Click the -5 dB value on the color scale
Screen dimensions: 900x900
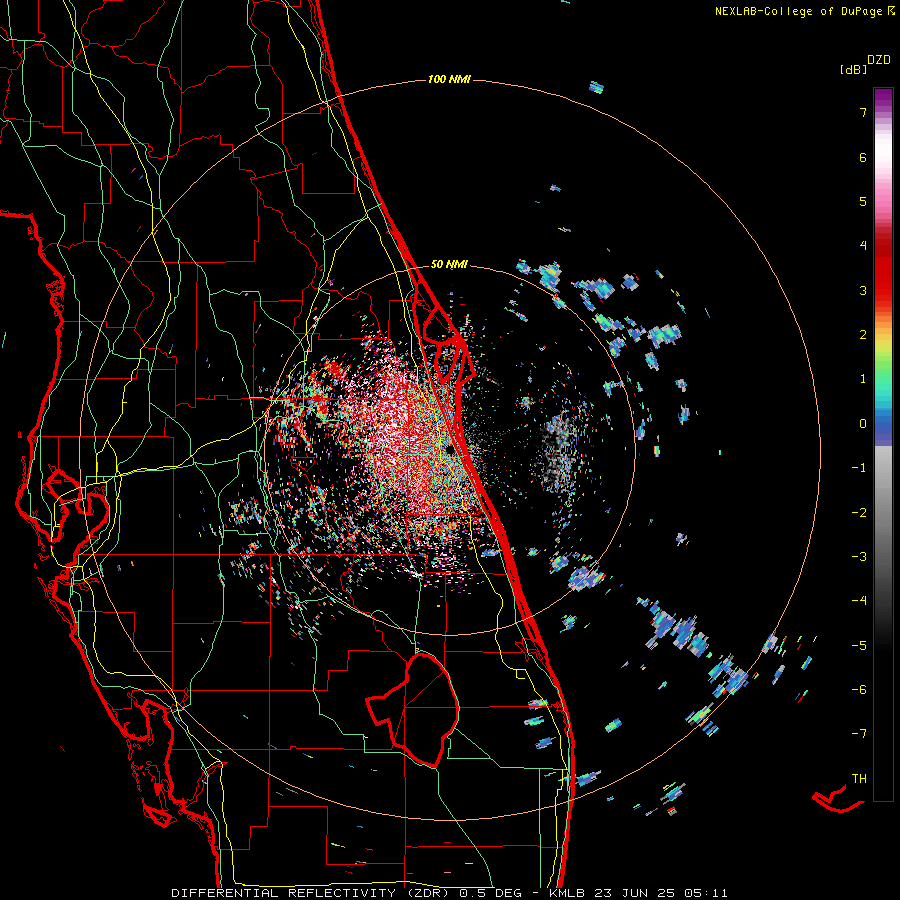click(x=859, y=646)
